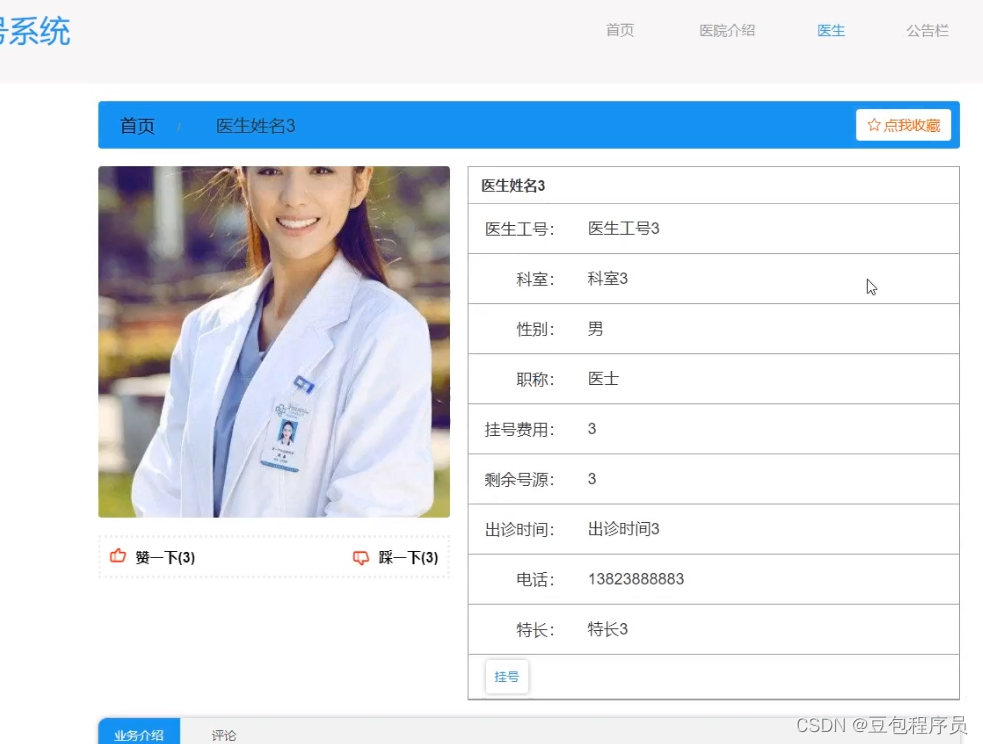983x744 pixels.
Task: Click the 挂号费用 value 3
Action: 592,429
